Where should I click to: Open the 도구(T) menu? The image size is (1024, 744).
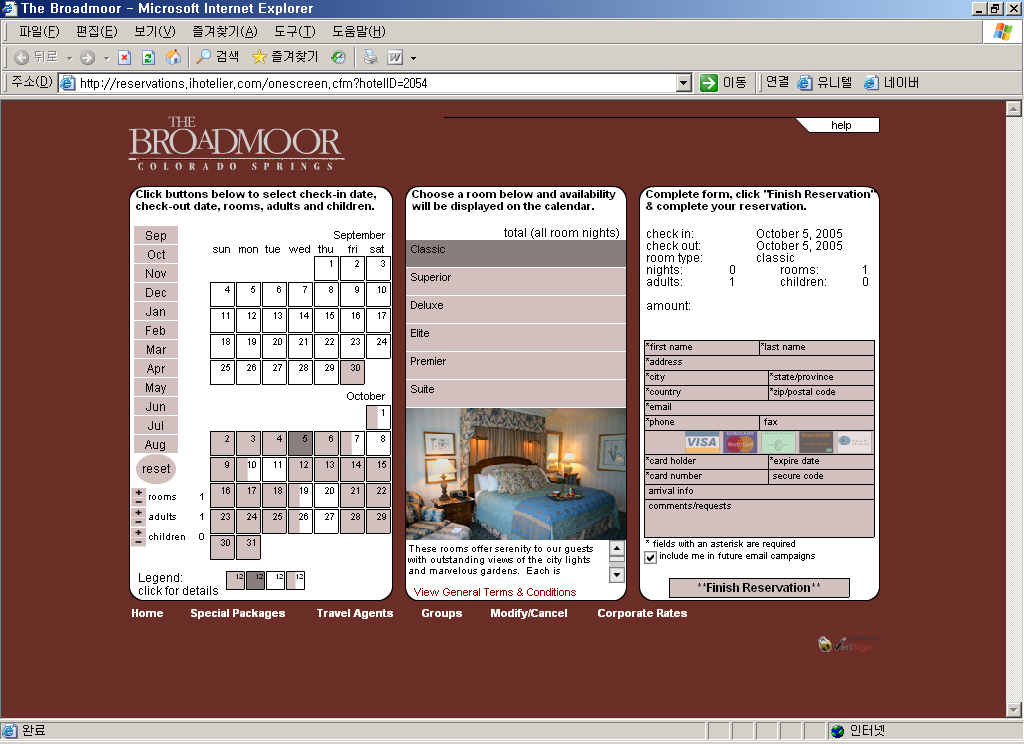point(295,31)
